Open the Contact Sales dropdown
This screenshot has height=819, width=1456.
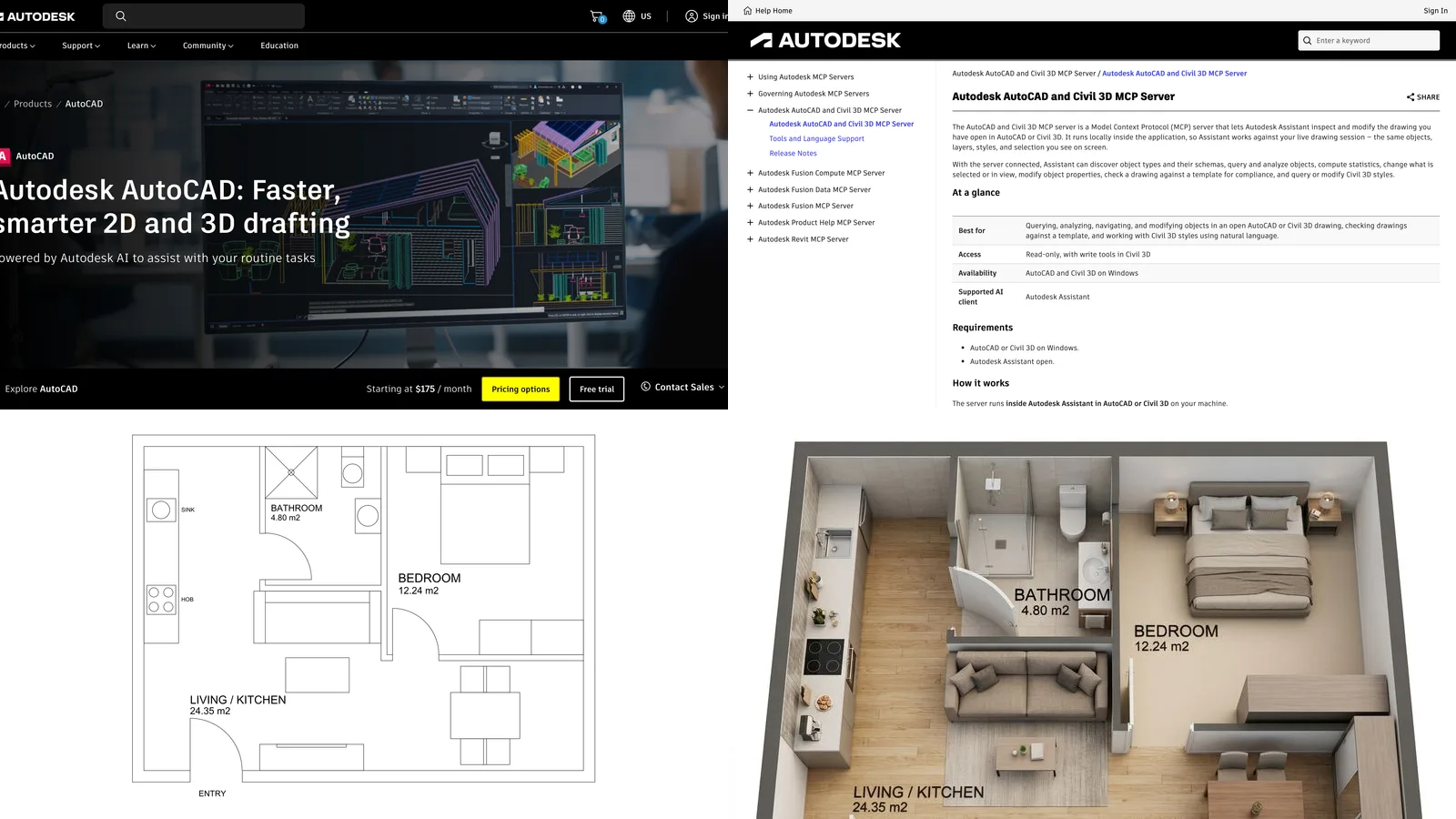(x=682, y=387)
